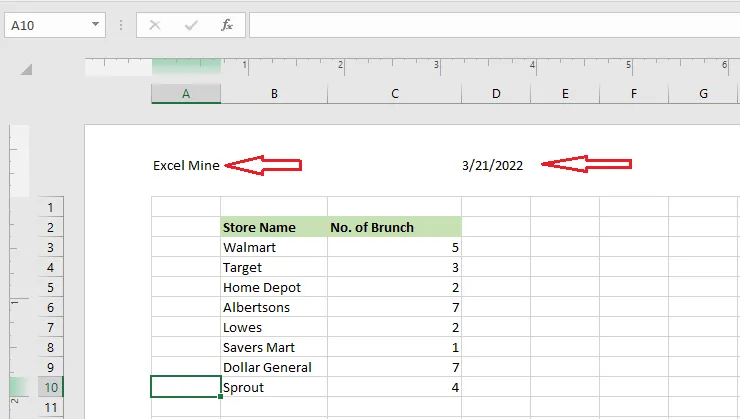Select row 1 header

click(x=50, y=207)
